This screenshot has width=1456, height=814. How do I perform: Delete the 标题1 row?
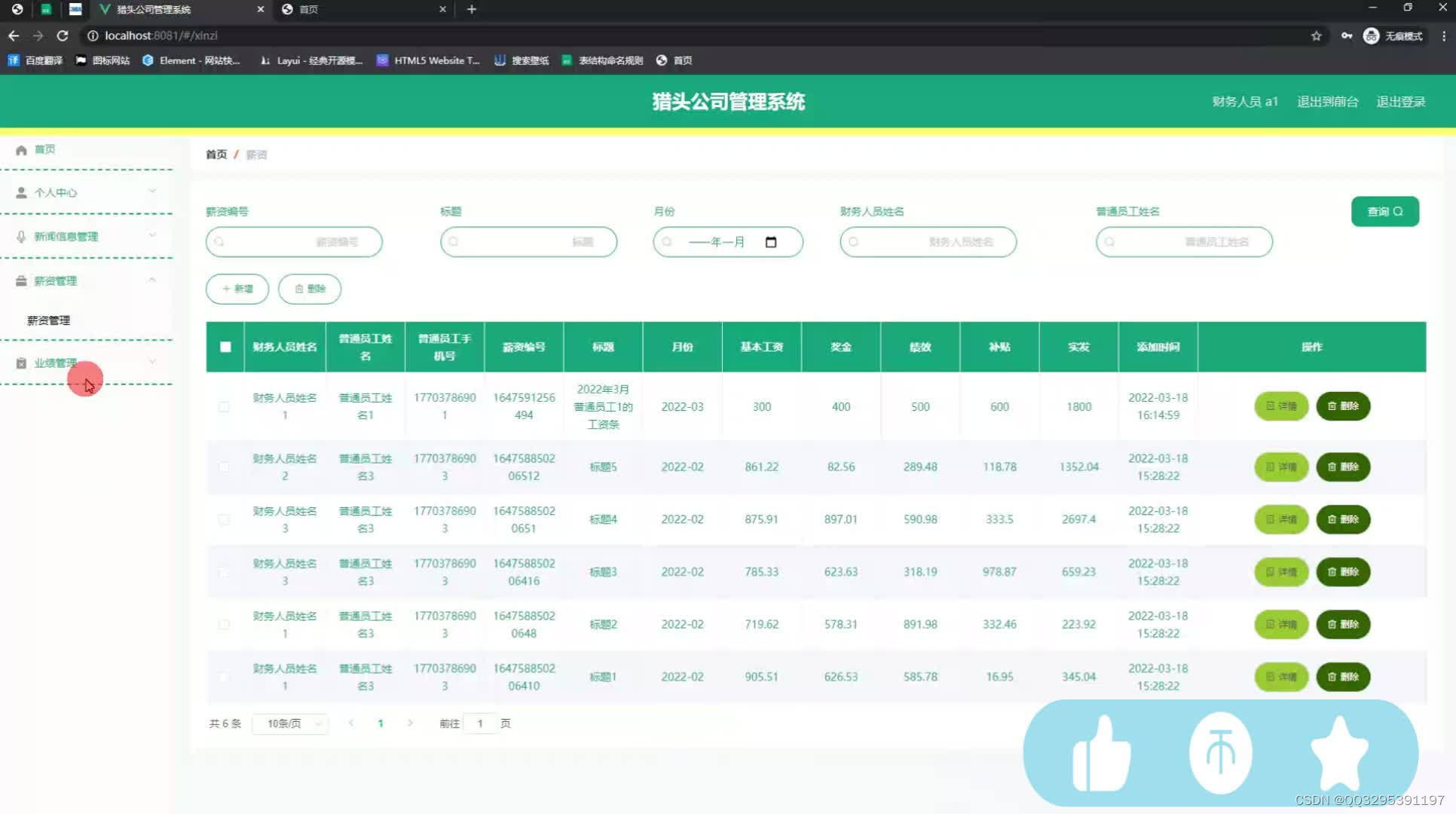coord(1343,677)
